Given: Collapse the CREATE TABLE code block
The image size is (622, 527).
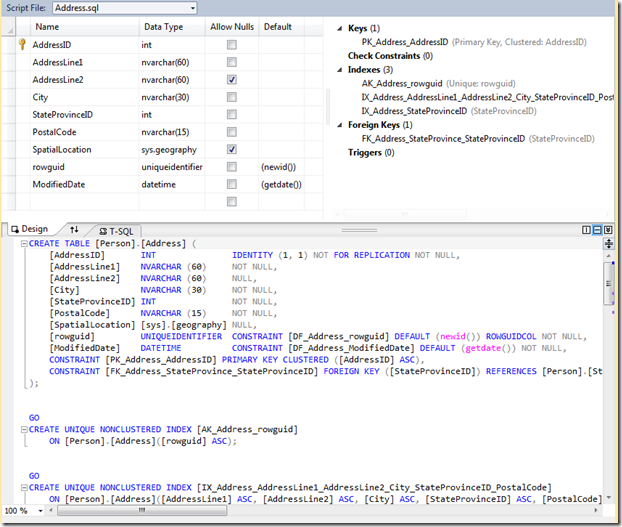Looking at the screenshot, I should [x=24, y=243].
